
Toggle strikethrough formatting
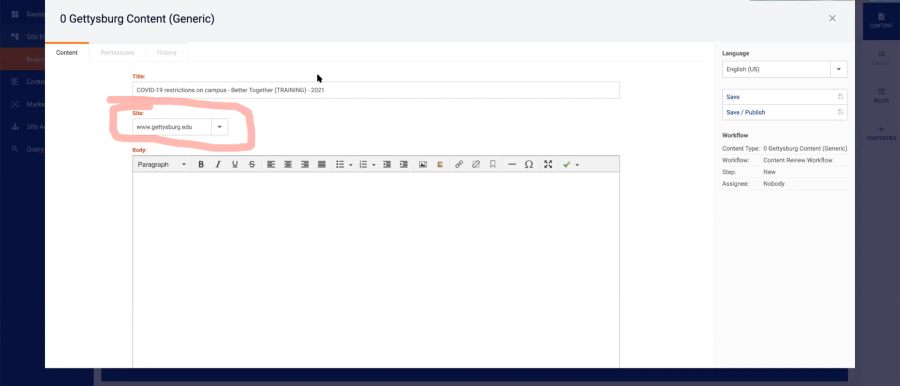251,164
